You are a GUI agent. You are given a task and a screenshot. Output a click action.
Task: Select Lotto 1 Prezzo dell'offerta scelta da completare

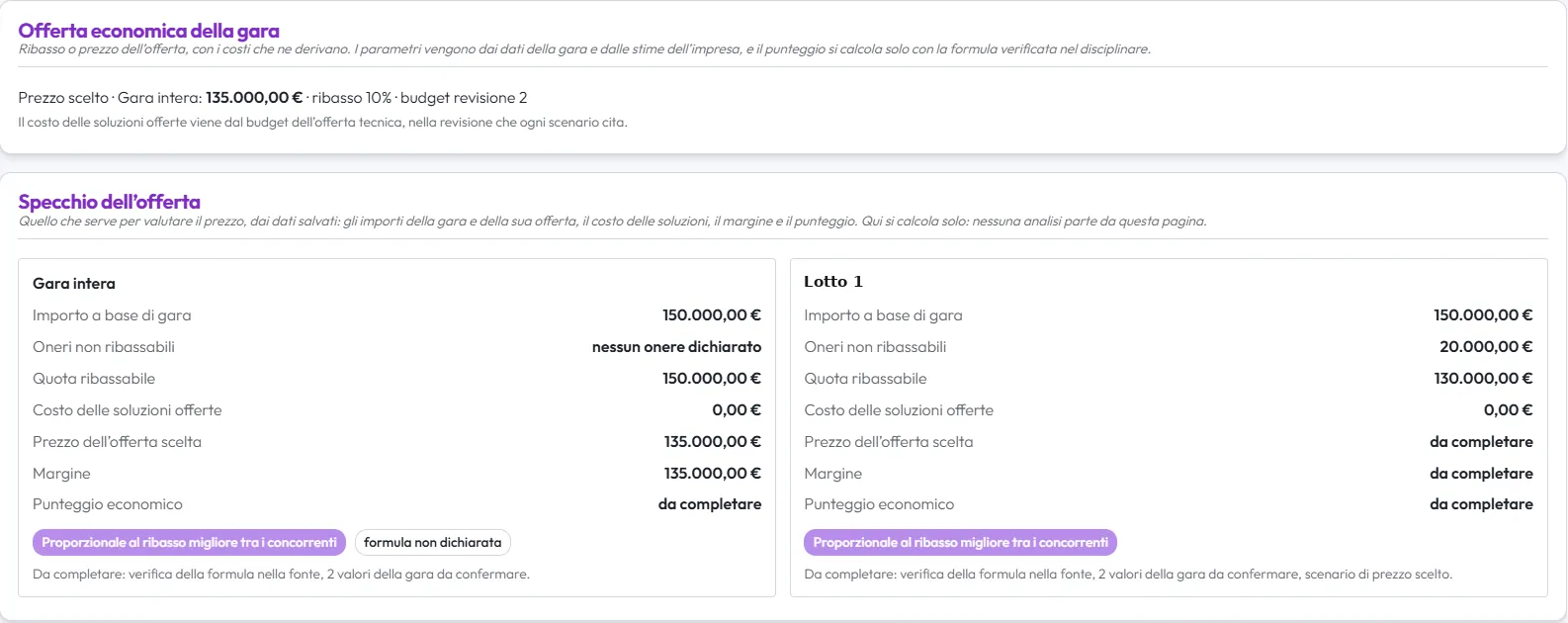(1481, 442)
